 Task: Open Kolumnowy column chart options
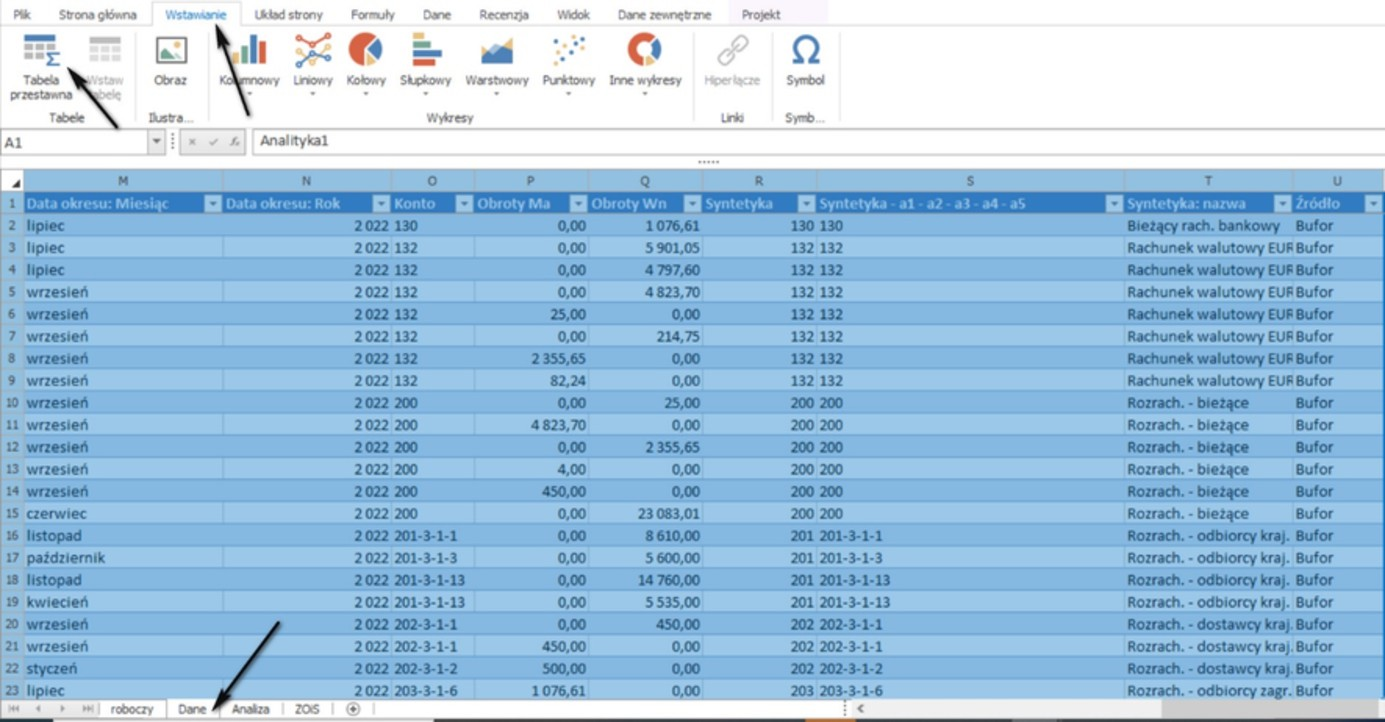[x=249, y=64]
